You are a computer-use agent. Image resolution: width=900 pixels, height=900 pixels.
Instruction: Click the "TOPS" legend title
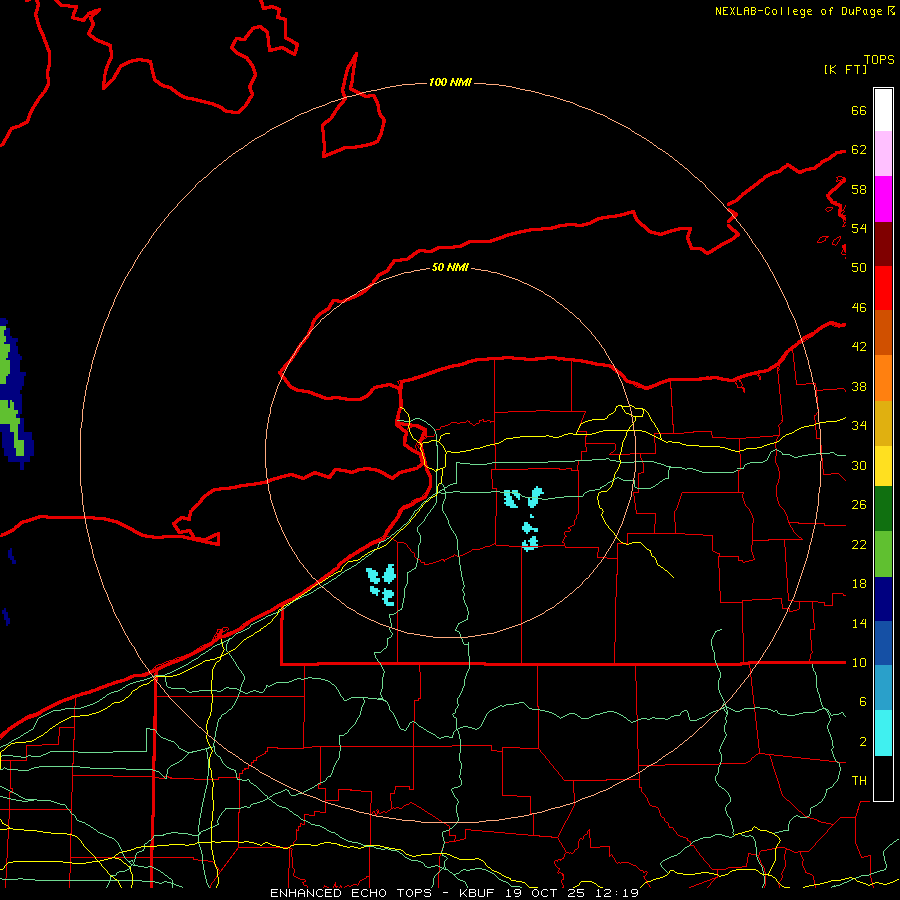[x=879, y=59]
